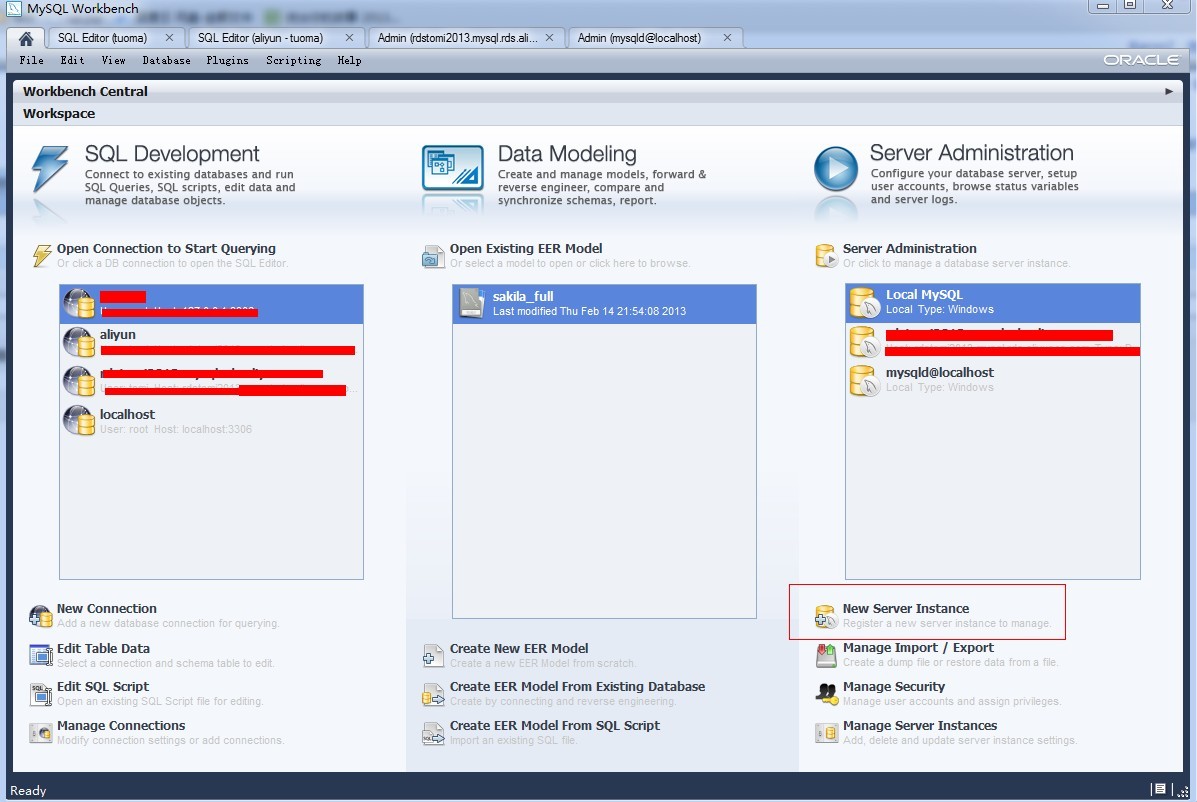The height and width of the screenshot is (802, 1197).
Task: Click Create EER Model From SQL Script
Action: 555,726
